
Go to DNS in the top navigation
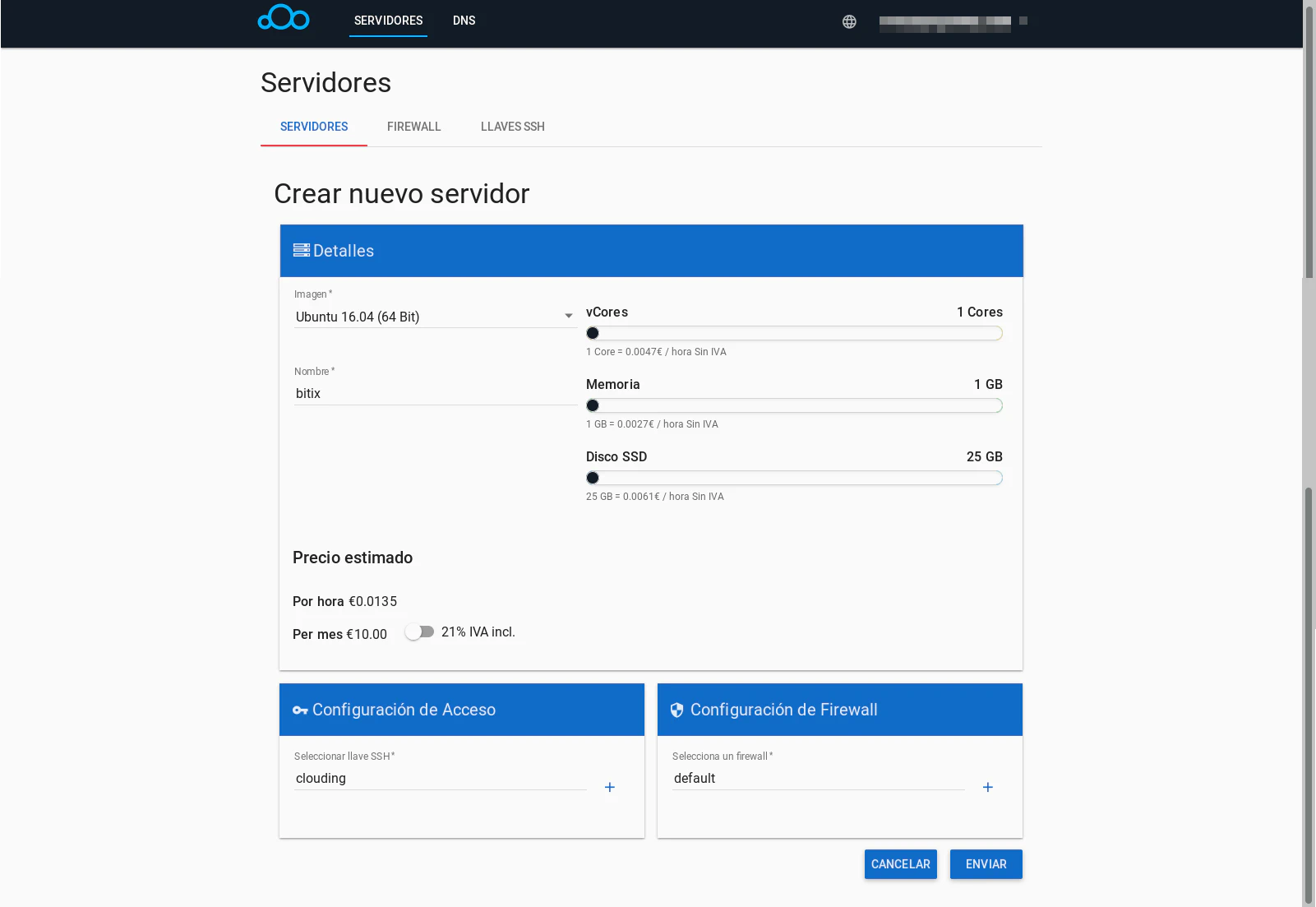pyautogui.click(x=464, y=21)
